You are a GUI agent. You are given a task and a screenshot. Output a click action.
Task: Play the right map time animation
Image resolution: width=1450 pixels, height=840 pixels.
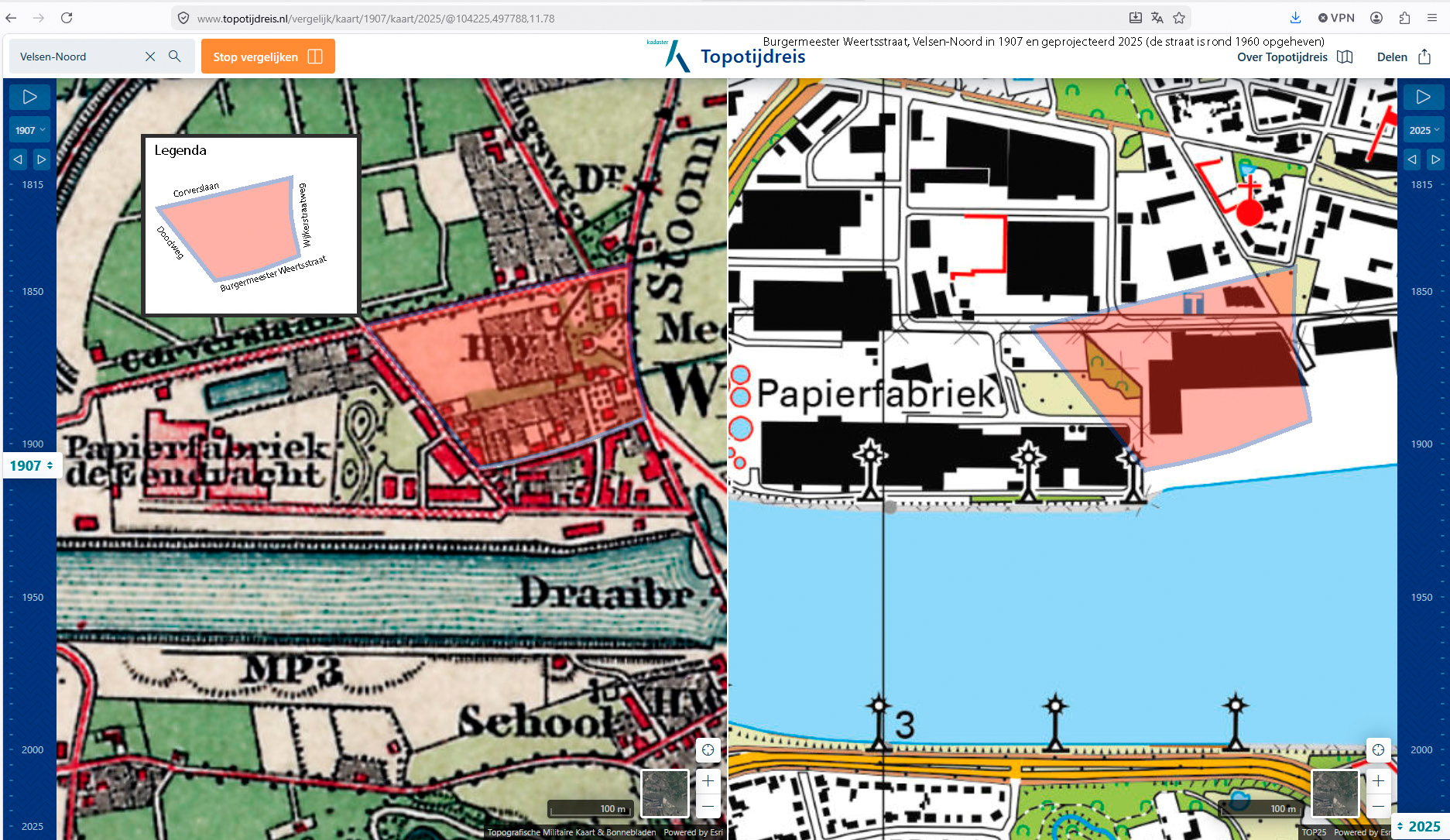pos(1423,97)
